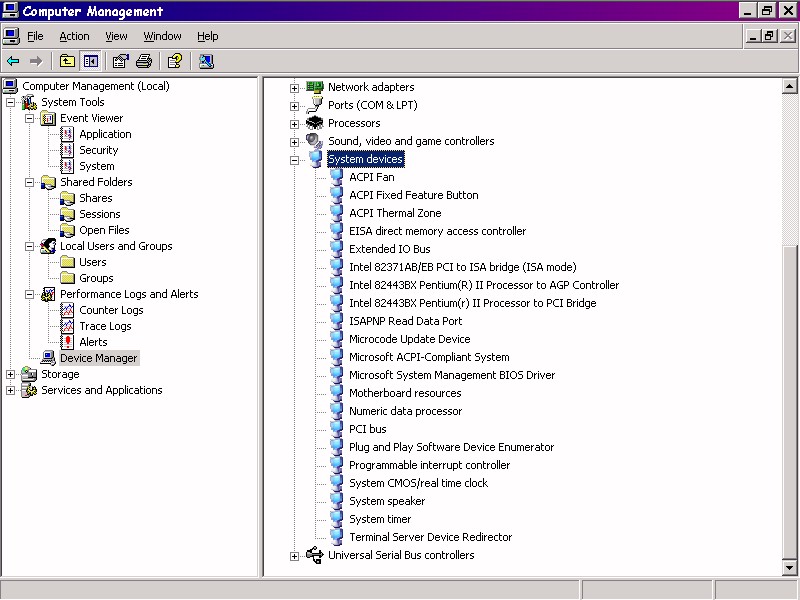Click the Print toolbar icon
The height and width of the screenshot is (600, 800).
(x=144, y=61)
